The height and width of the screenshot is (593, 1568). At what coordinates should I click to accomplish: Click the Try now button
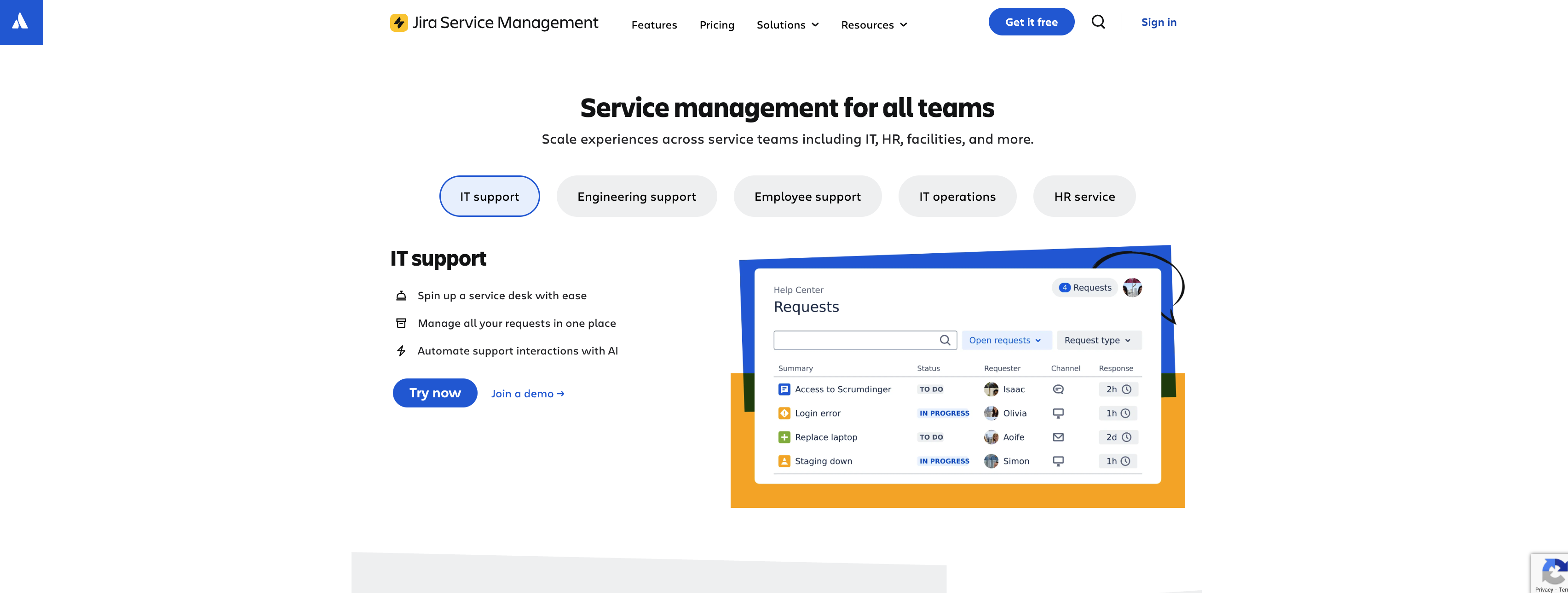(x=435, y=393)
